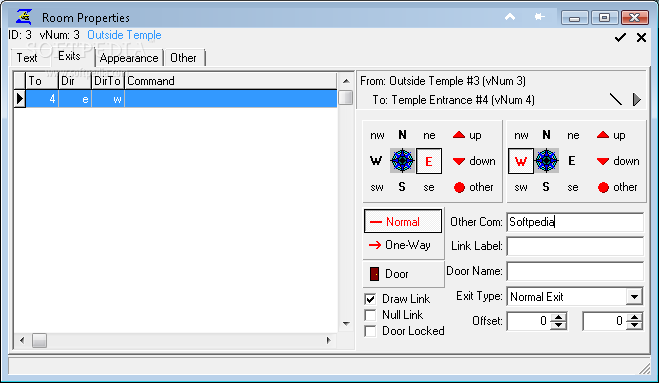Confirm changes with the checkmark icon
Image resolution: width=659 pixels, height=383 pixels.
(x=620, y=37)
